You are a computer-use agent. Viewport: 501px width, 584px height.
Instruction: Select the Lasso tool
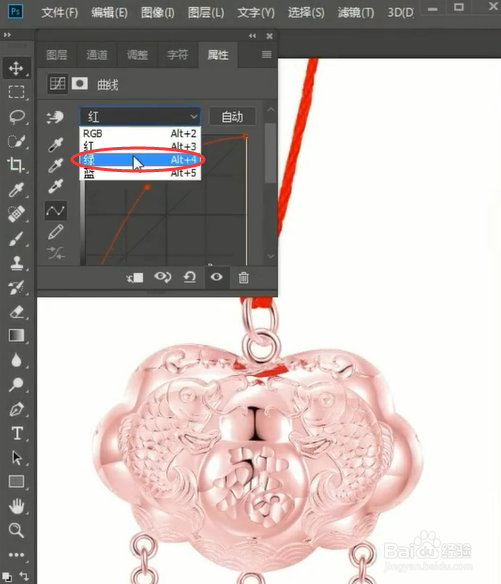click(x=16, y=117)
